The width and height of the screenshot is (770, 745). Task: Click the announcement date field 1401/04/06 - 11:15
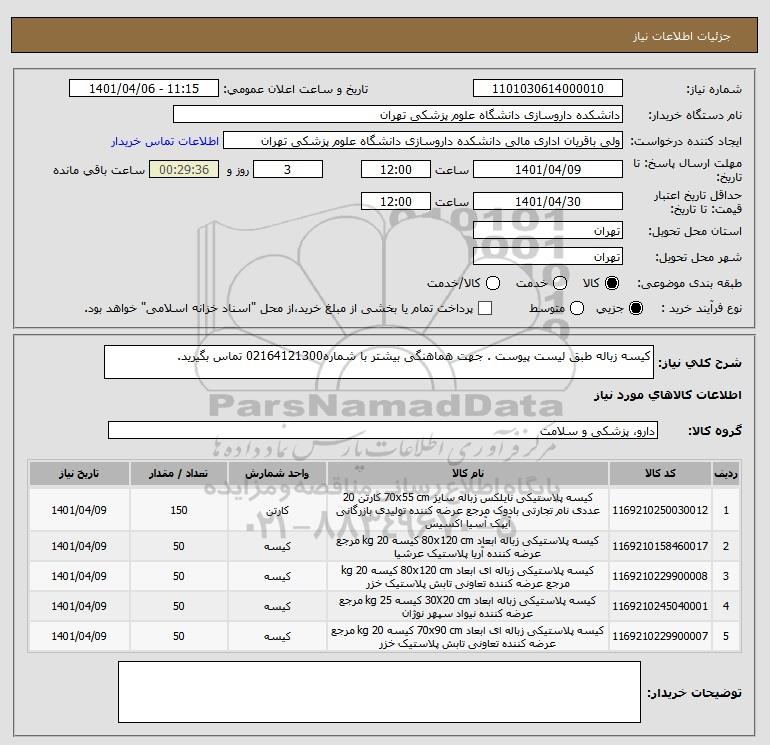click(x=144, y=88)
